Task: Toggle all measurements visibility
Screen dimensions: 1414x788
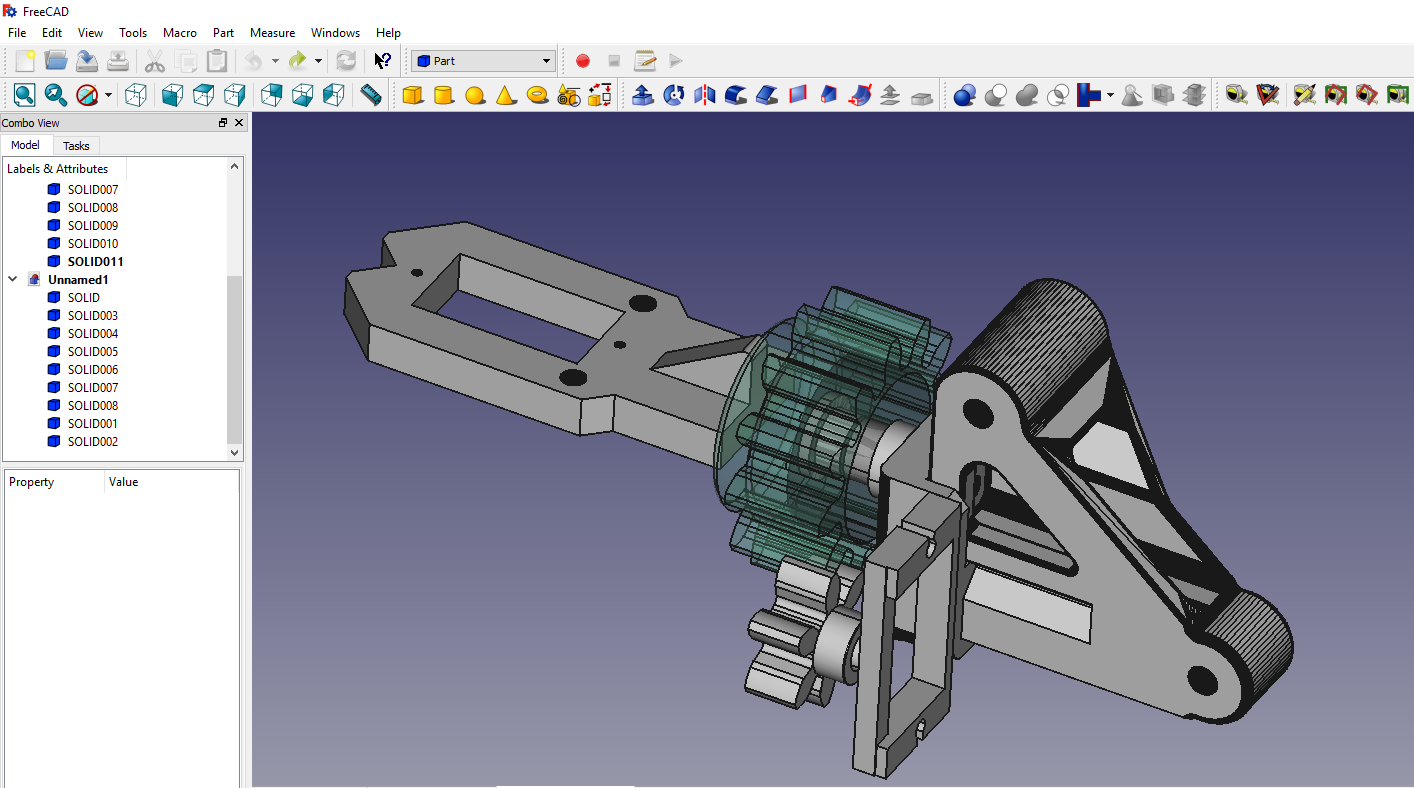Action: (x=1335, y=95)
